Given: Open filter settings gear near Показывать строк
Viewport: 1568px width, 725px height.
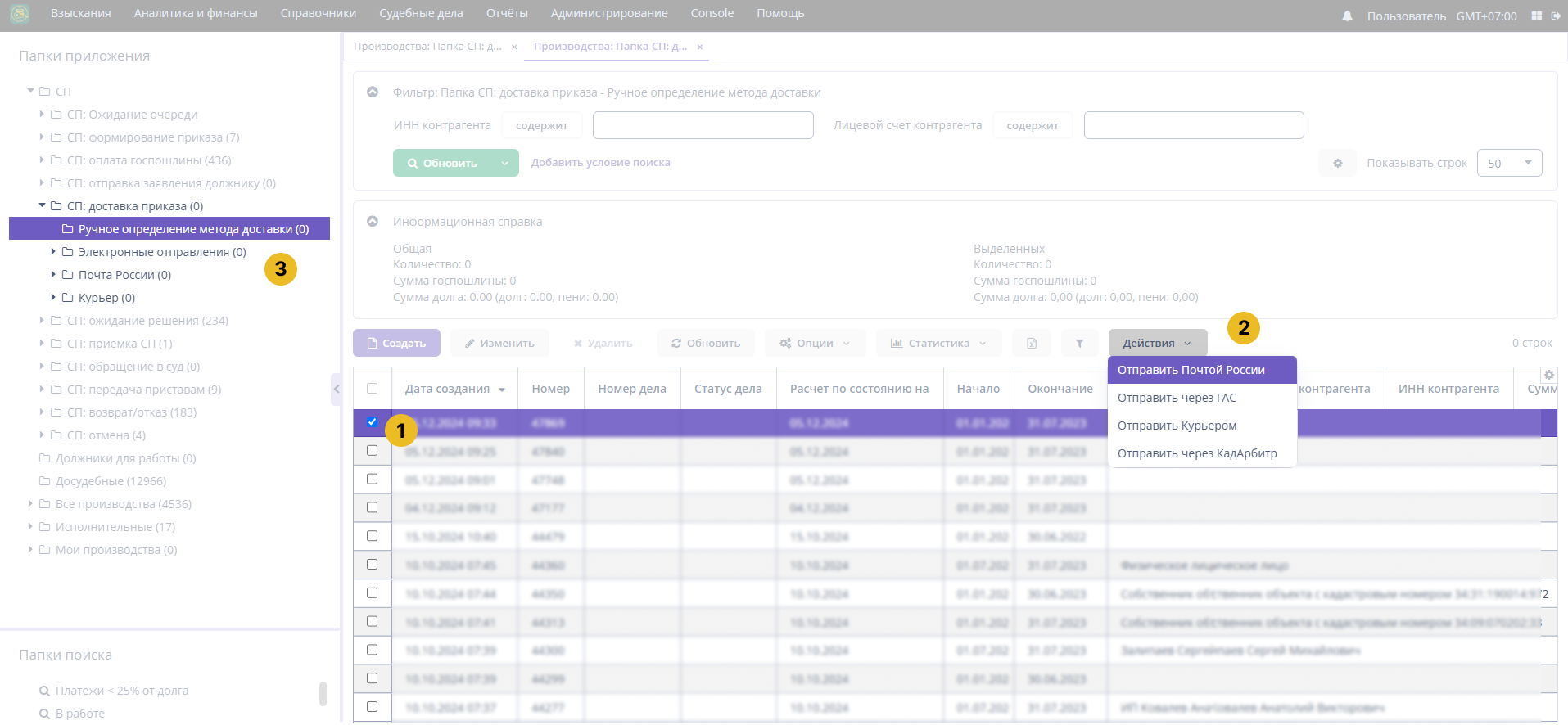Looking at the screenshot, I should (x=1337, y=163).
